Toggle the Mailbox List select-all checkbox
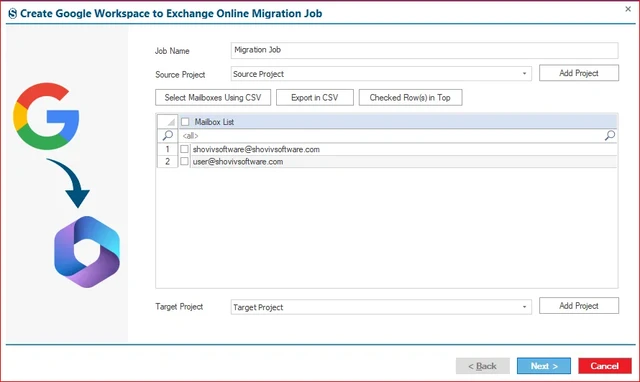640x382 pixels. pos(185,122)
